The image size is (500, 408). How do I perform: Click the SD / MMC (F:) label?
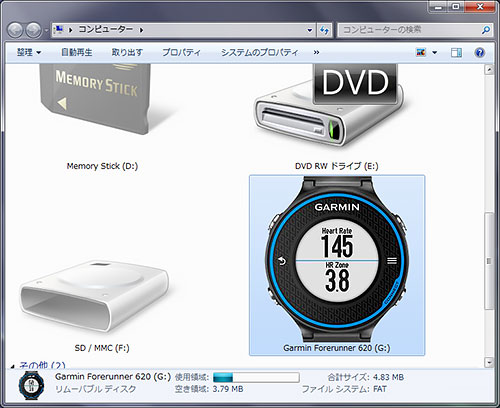[102, 348]
